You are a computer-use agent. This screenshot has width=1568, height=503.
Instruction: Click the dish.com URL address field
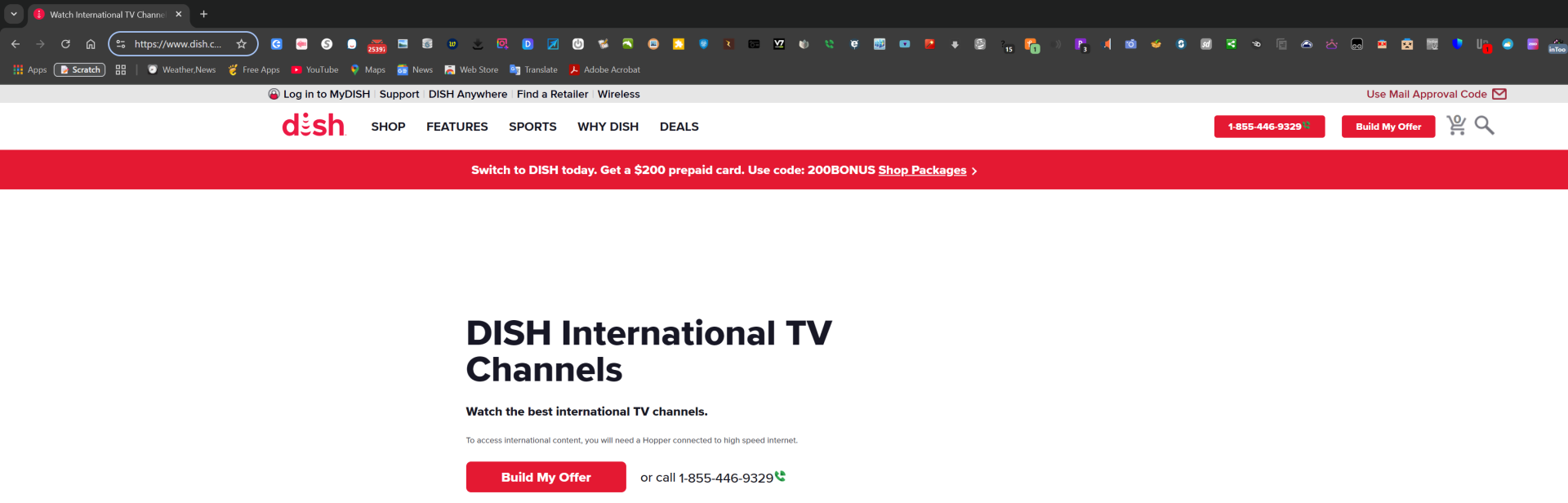(178, 44)
